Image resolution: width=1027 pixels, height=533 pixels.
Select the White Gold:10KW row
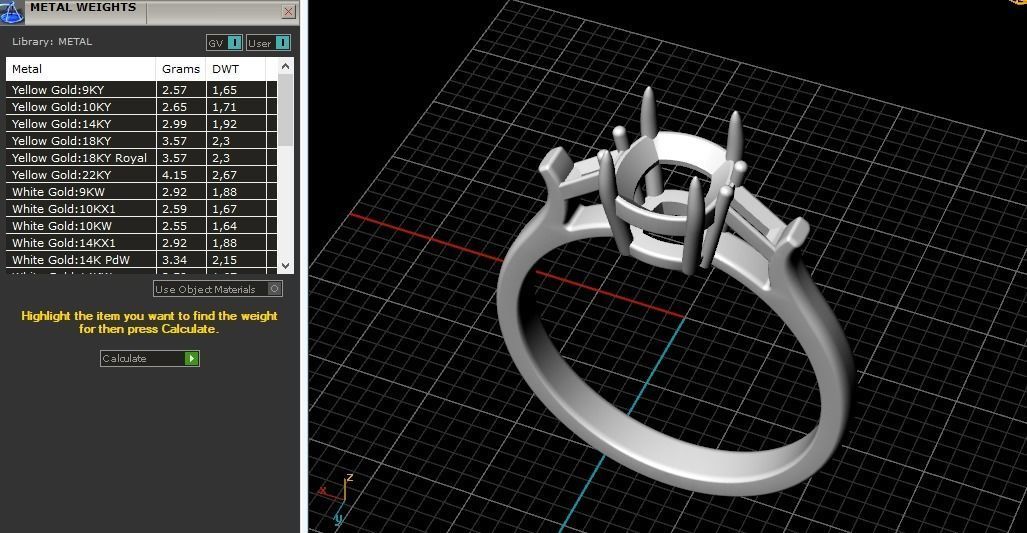coord(141,226)
